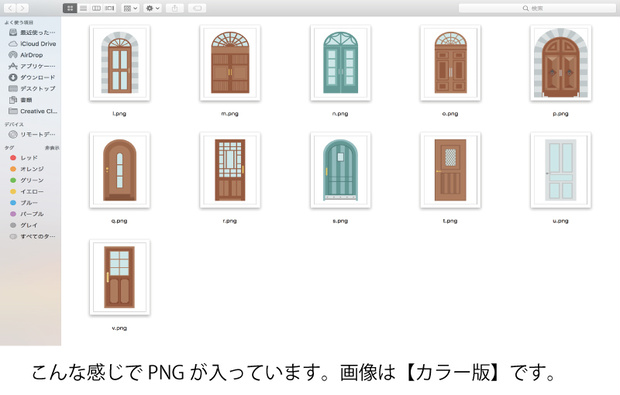Viewport: 620px width, 395px height.
Task: Open the ダウンロード folder in sidebar
Action: 32,77
